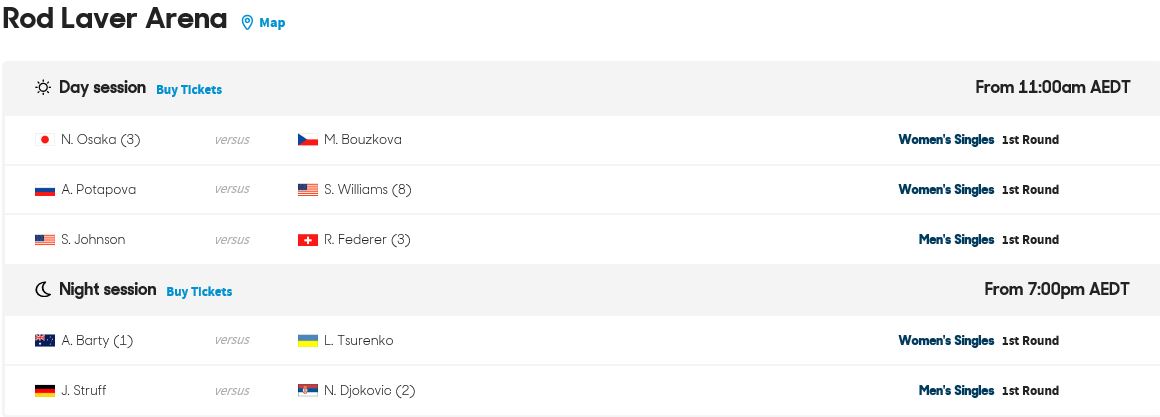This screenshot has height=417, width=1160.
Task: Click the German flag beside J. Struff
Action: click(44, 390)
